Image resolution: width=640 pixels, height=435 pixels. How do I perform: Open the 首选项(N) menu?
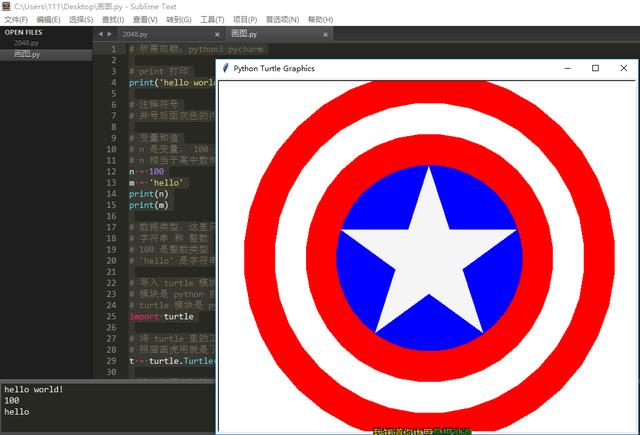point(282,20)
